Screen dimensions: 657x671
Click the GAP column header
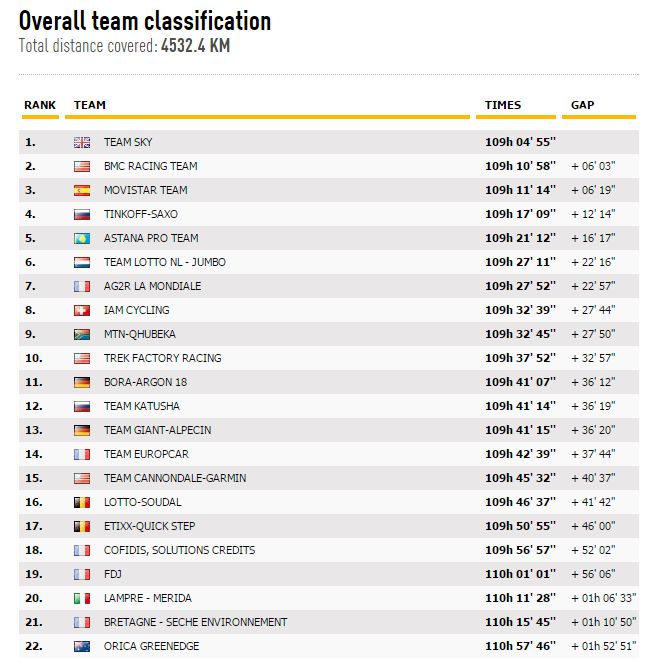pyautogui.click(x=583, y=105)
